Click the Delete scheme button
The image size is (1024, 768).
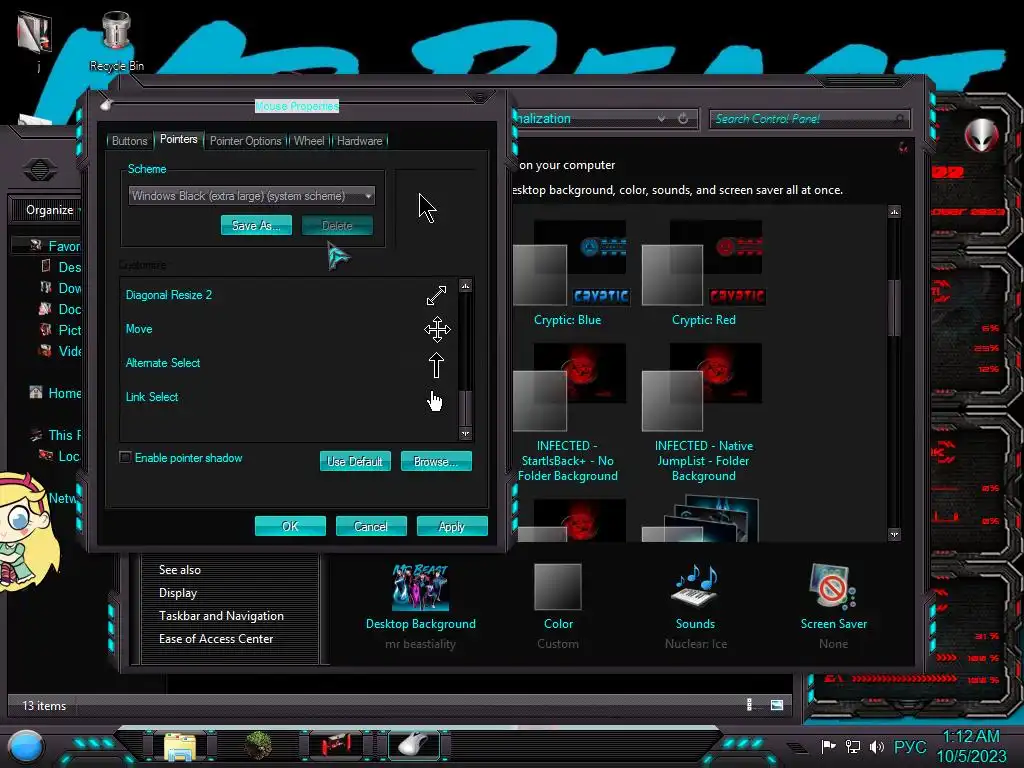[x=337, y=225]
